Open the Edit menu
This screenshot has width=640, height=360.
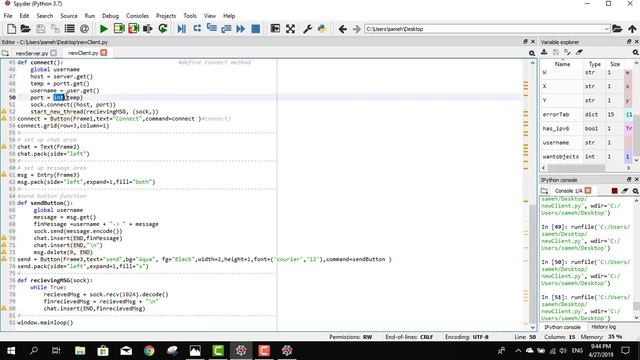24,16
